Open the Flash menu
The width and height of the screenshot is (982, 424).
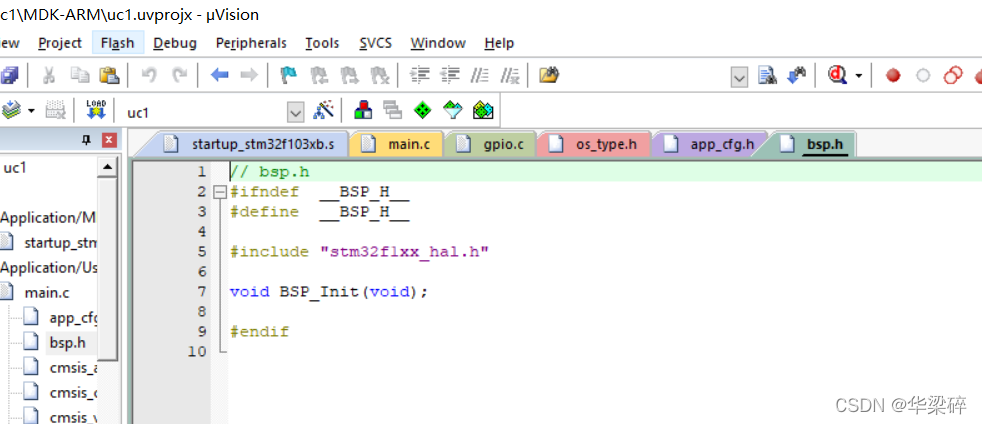click(118, 43)
